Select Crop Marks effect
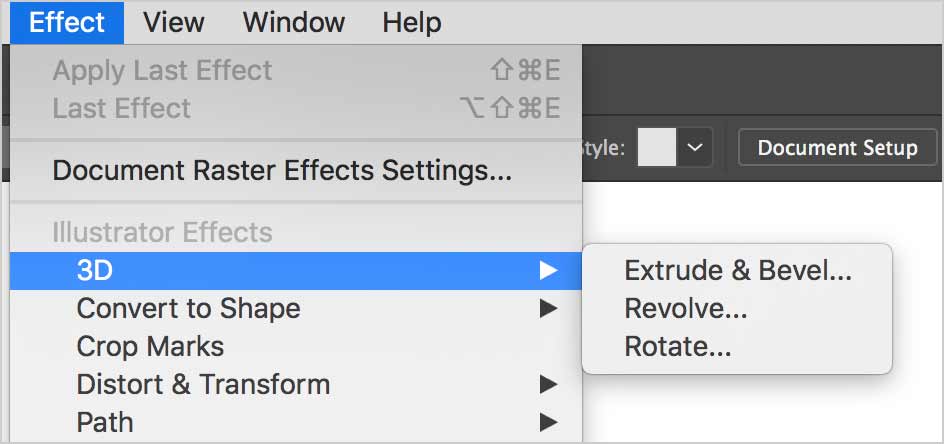The image size is (944, 444). pyautogui.click(x=296, y=346)
